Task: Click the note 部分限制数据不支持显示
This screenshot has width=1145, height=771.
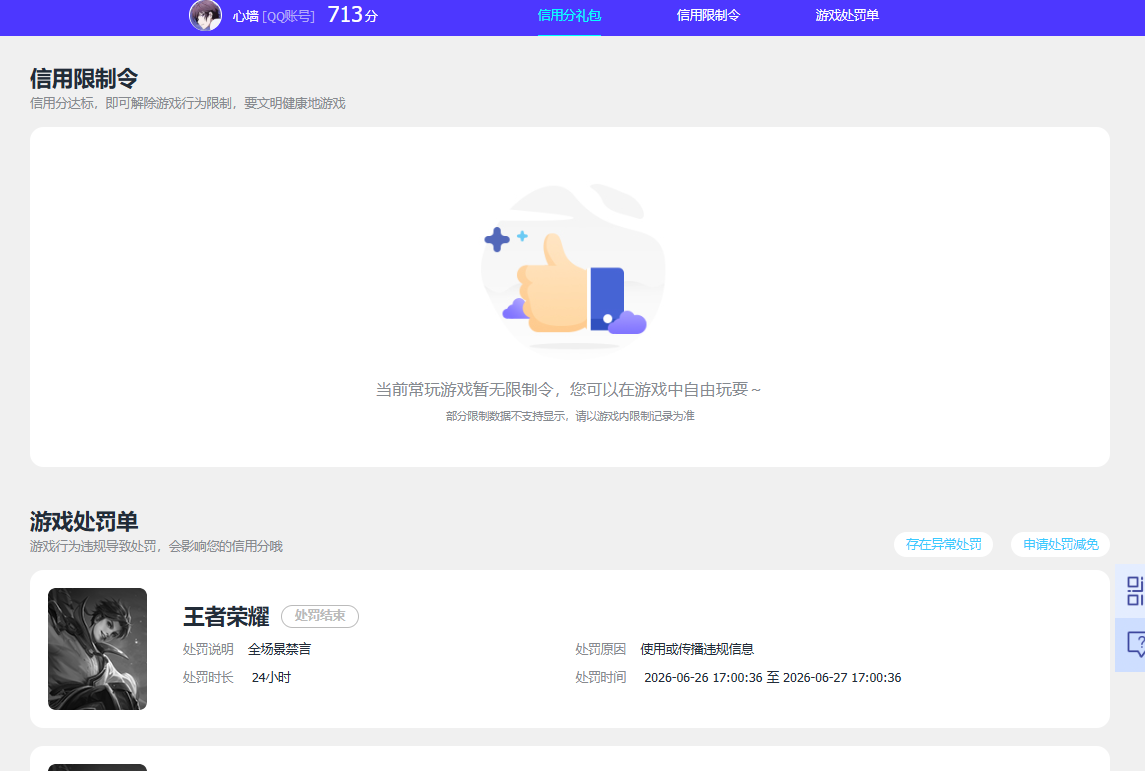Action: [x=505, y=416]
